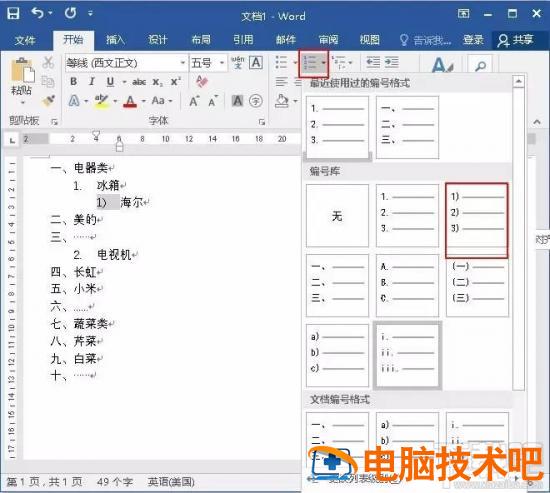
Task: Apply red font color
Action: pyautogui.click(x=130, y=101)
